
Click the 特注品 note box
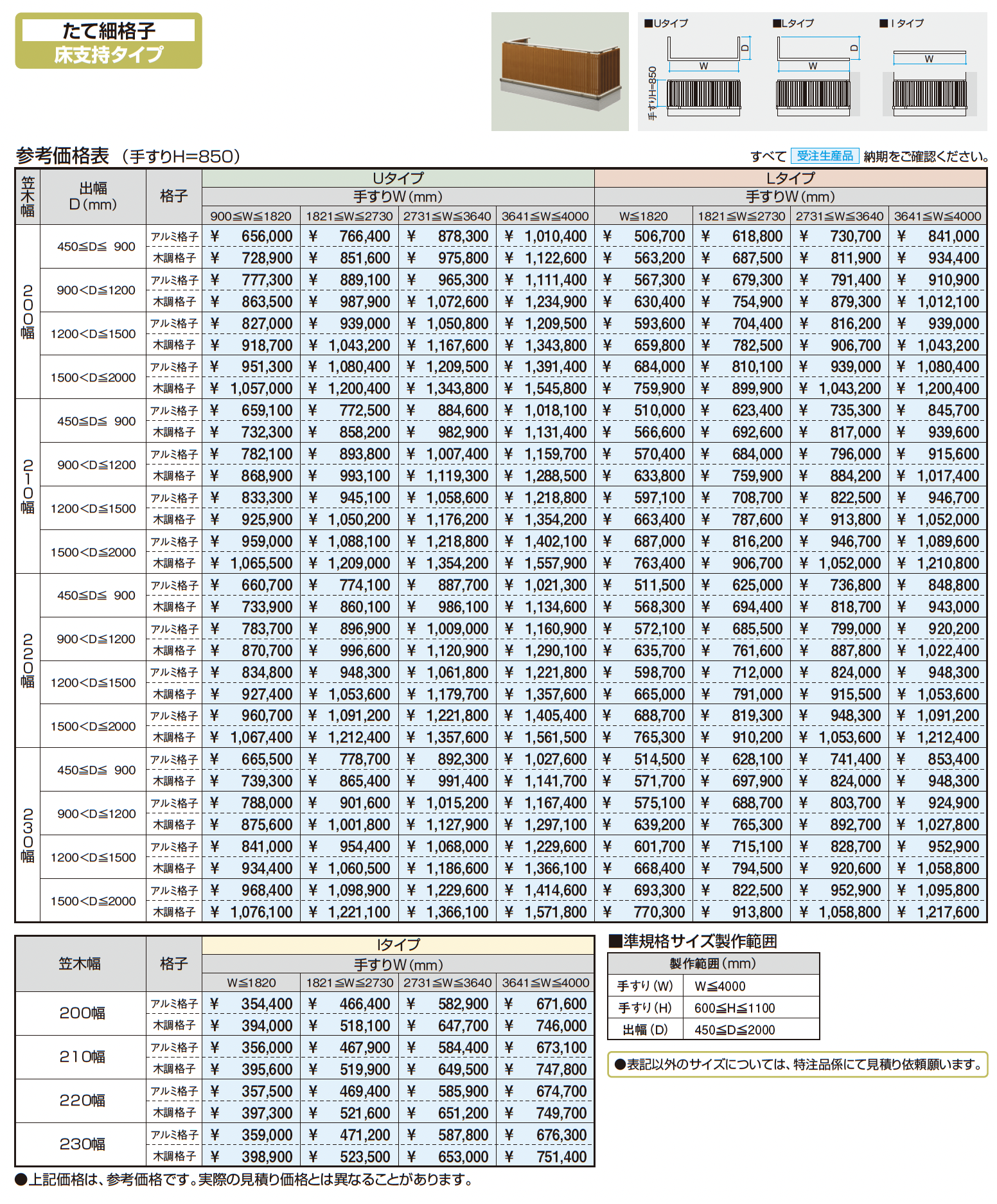click(797, 1065)
